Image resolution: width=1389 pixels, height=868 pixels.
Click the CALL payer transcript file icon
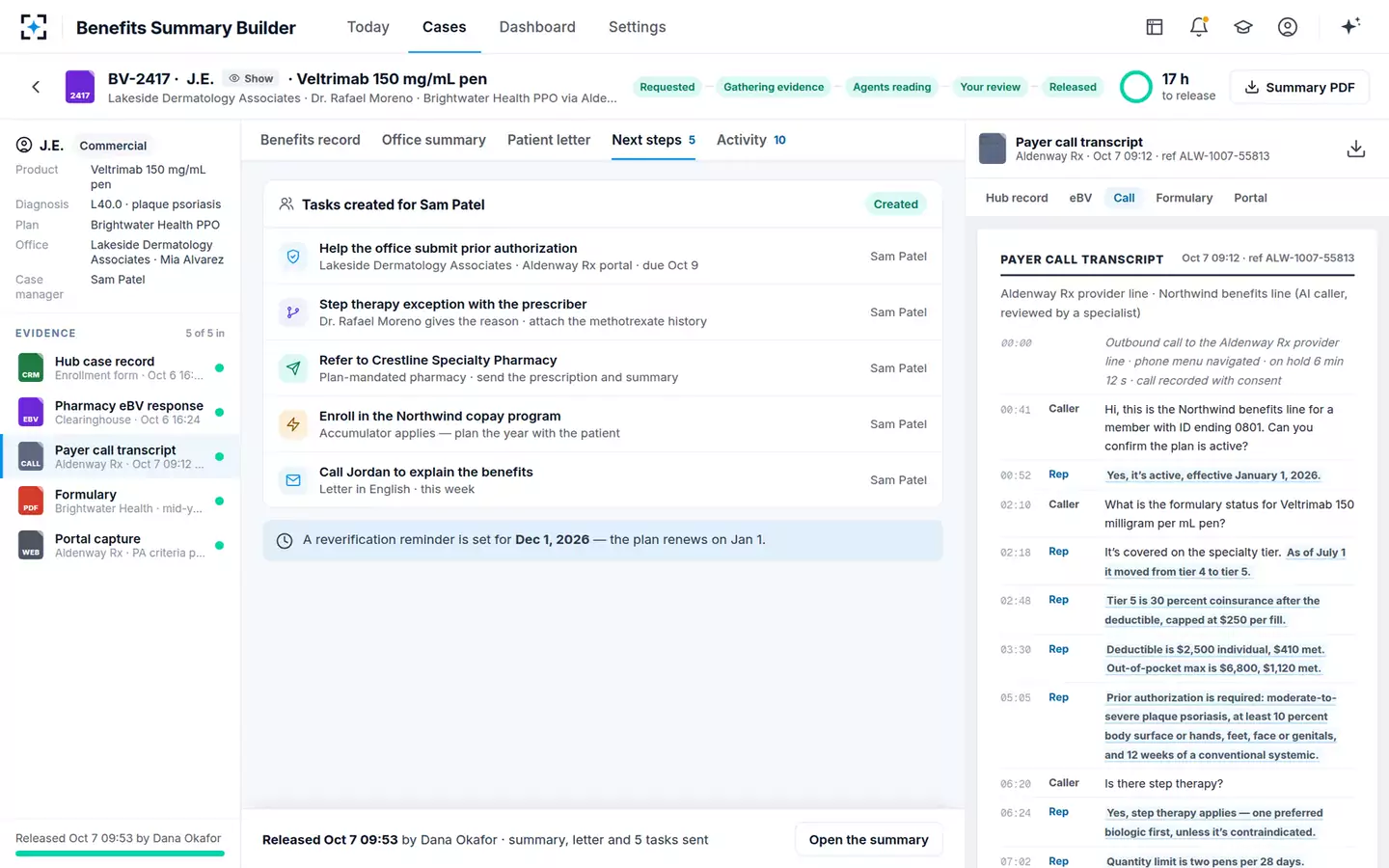click(31, 456)
